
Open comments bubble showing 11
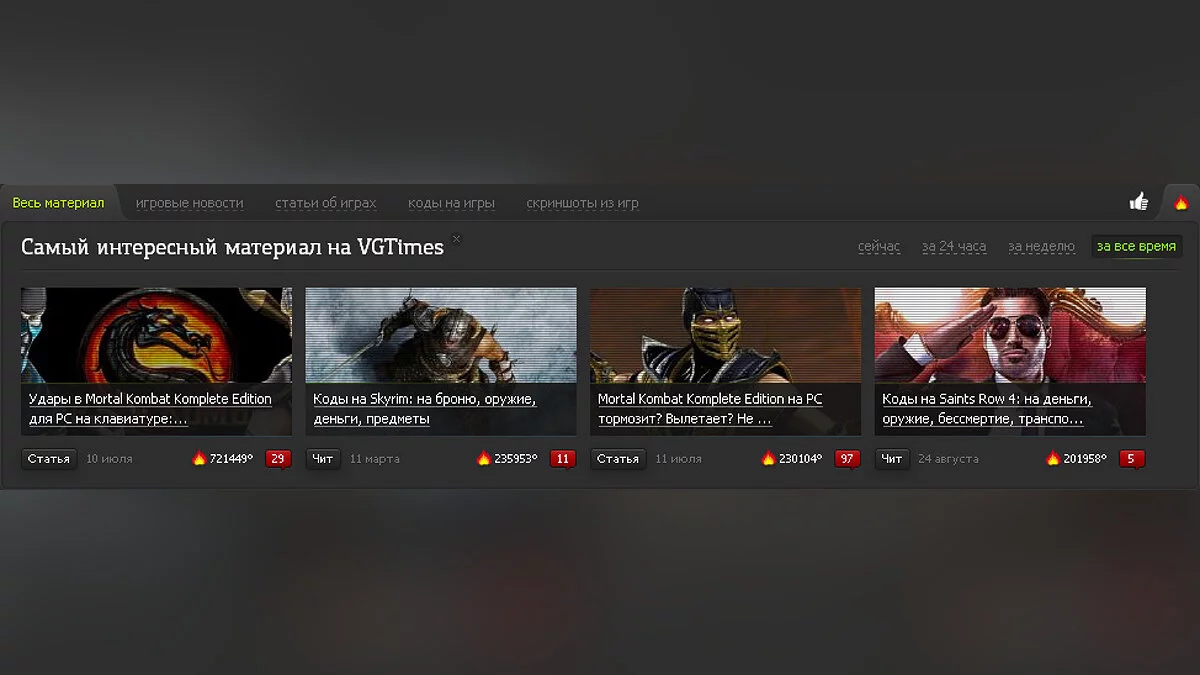click(563, 459)
